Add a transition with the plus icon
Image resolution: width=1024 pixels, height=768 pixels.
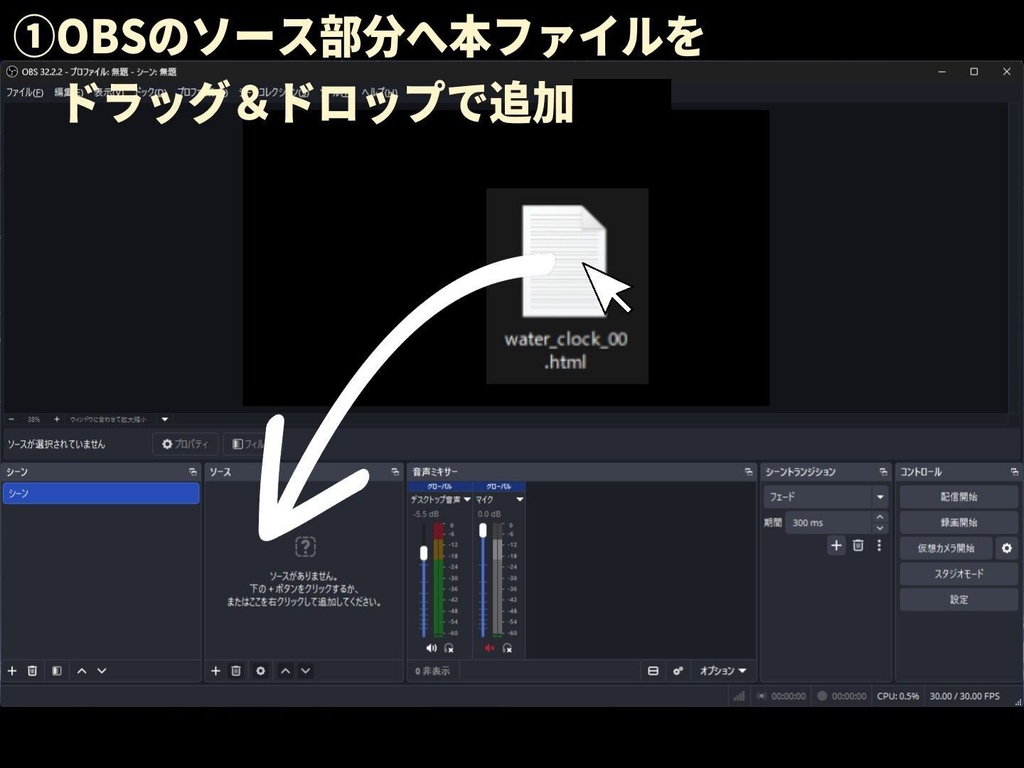[x=837, y=545]
